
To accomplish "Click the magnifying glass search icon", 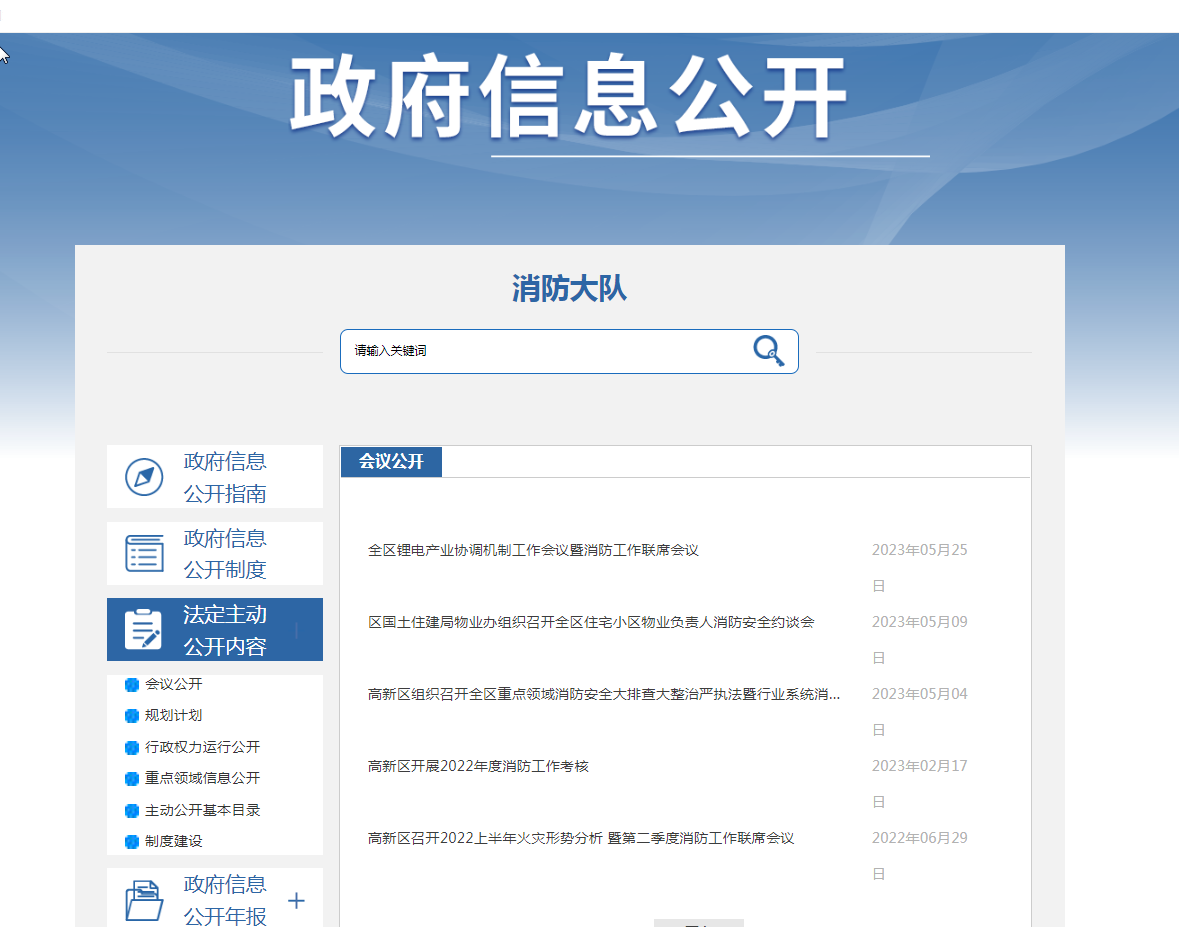I will [768, 351].
